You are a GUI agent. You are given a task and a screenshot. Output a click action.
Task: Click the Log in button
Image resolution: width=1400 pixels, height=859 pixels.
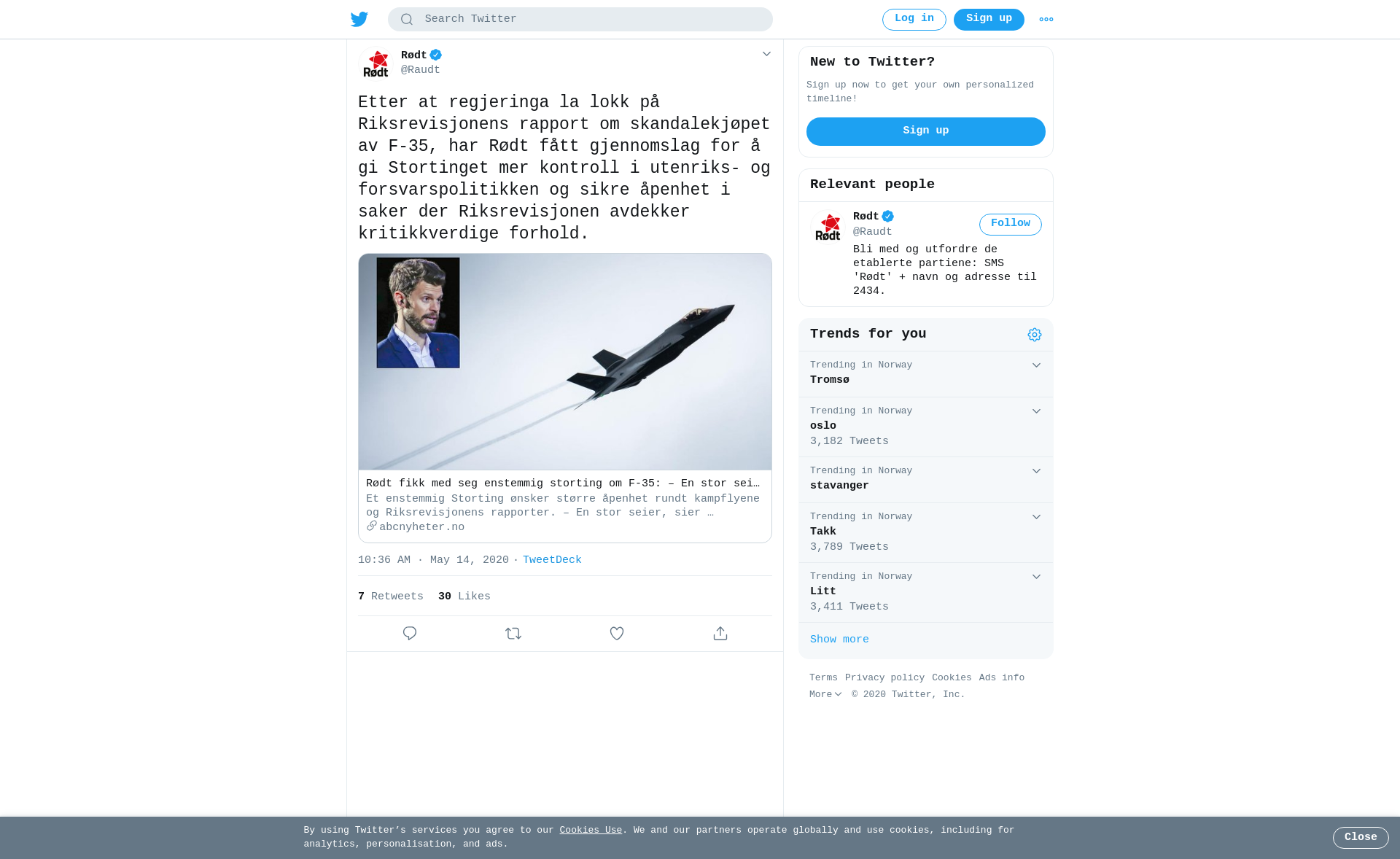point(914,20)
